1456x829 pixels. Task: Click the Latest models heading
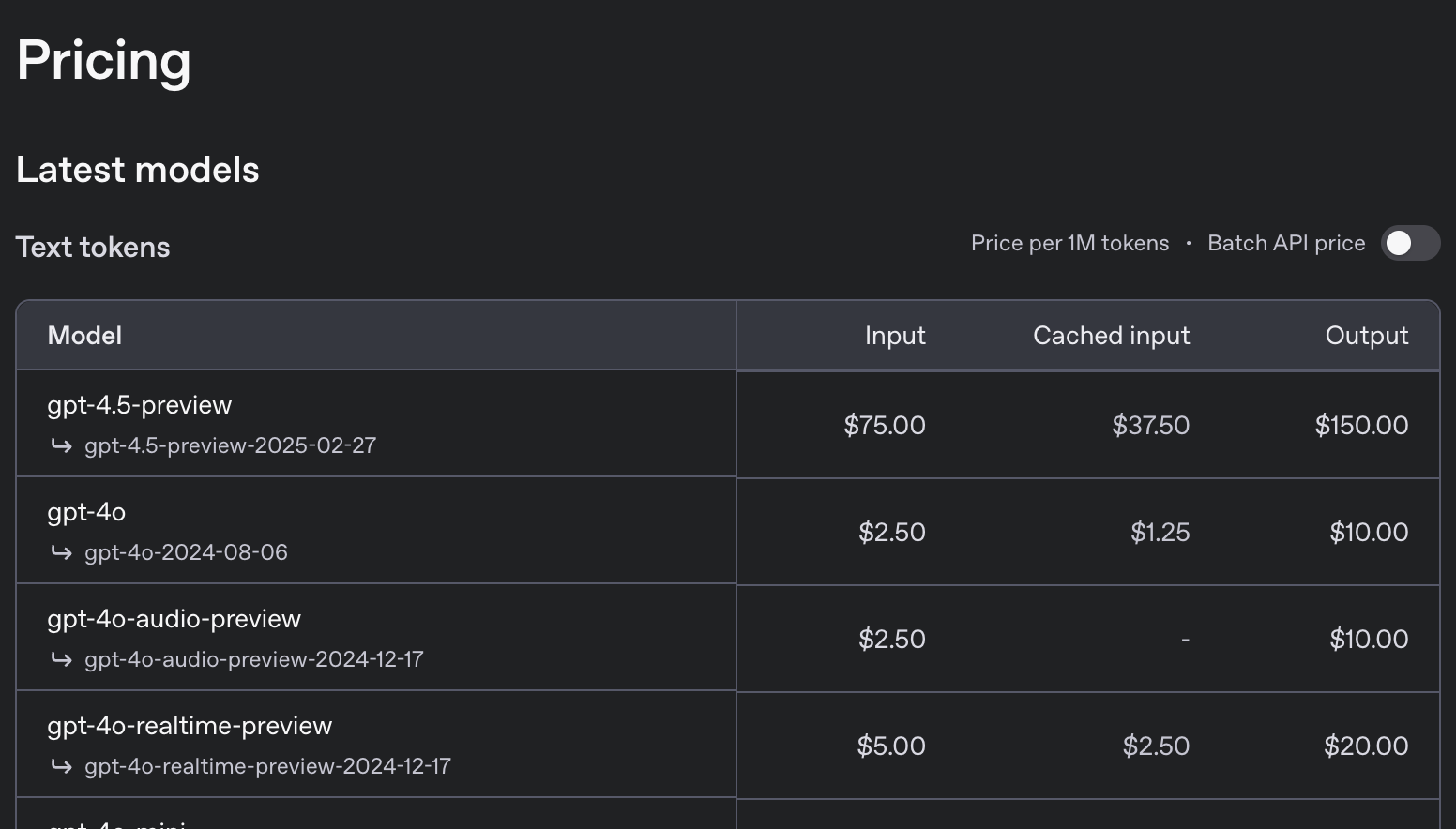pos(138,170)
